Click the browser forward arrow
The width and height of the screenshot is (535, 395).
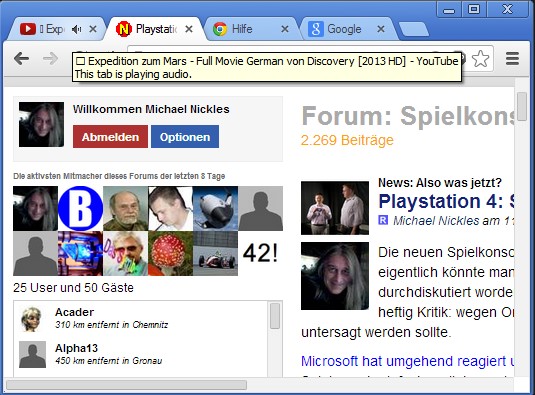(x=50, y=59)
